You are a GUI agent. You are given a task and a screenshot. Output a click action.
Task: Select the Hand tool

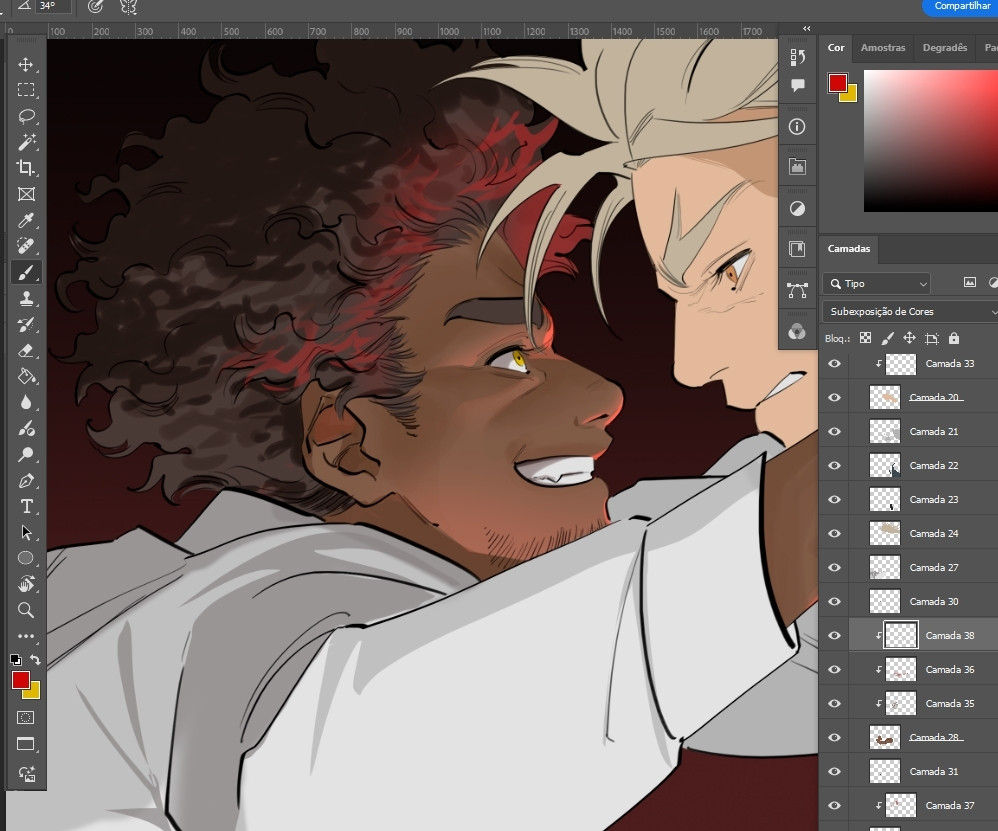(25, 584)
